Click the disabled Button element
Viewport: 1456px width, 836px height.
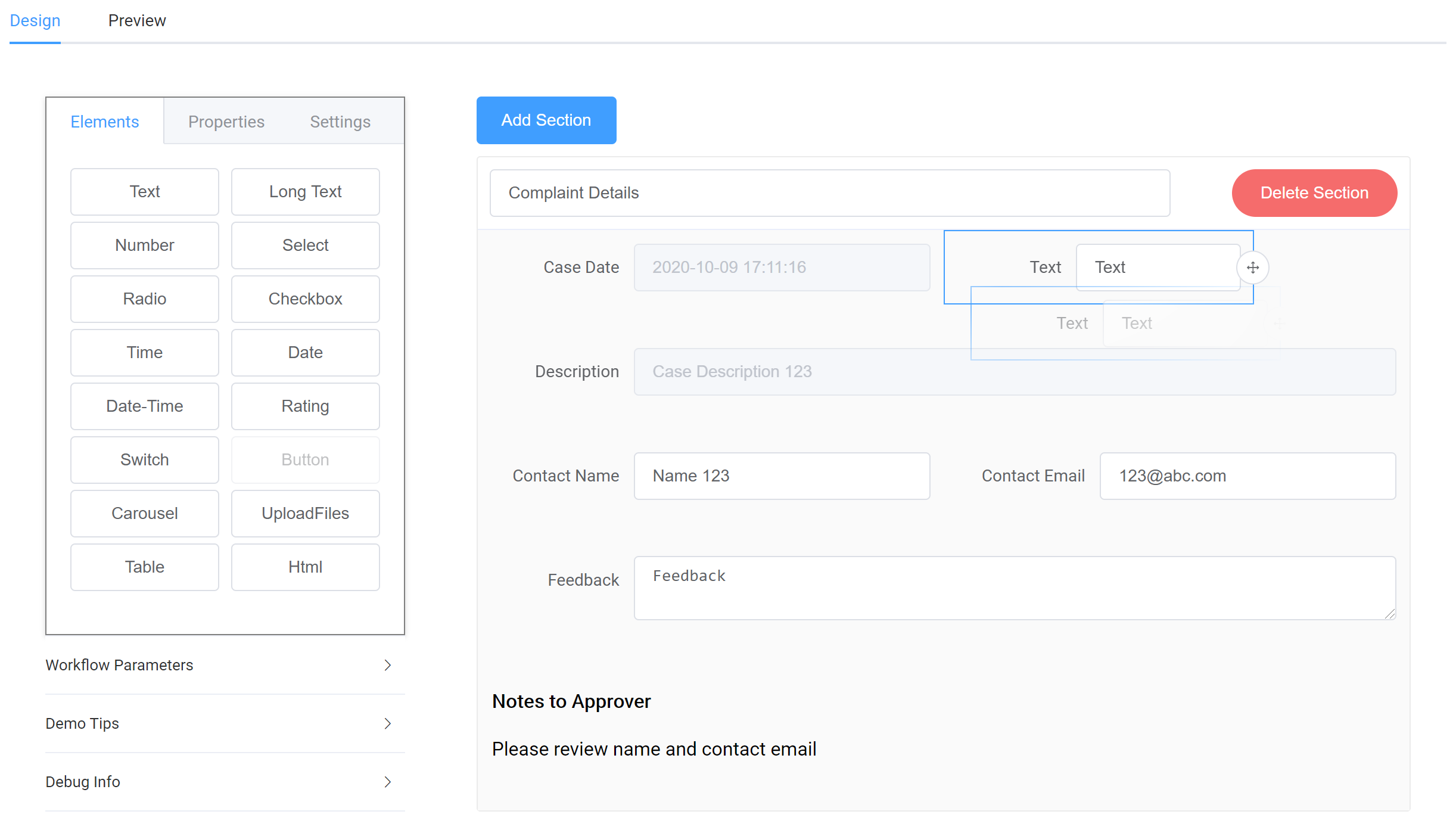306,460
